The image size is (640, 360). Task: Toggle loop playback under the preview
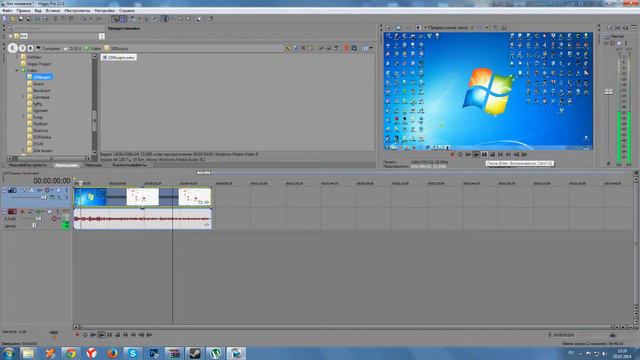[x=460, y=155]
